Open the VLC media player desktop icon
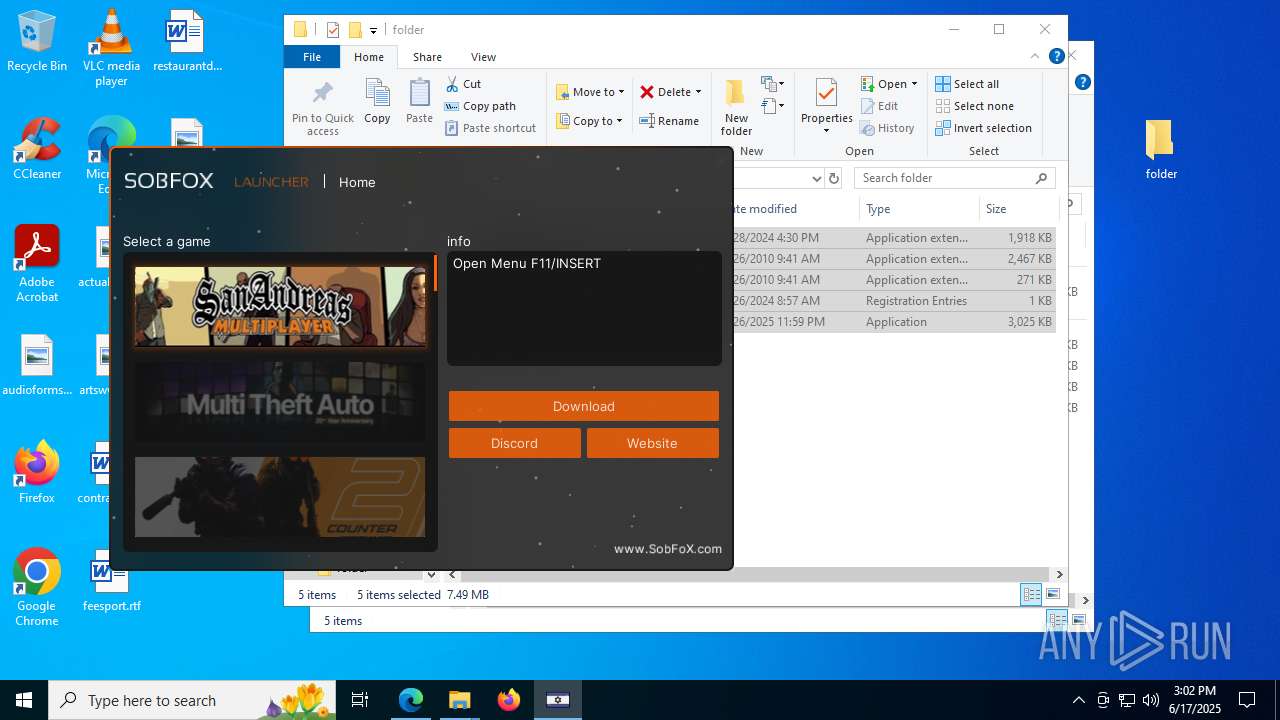This screenshot has width=1280, height=720. click(111, 48)
